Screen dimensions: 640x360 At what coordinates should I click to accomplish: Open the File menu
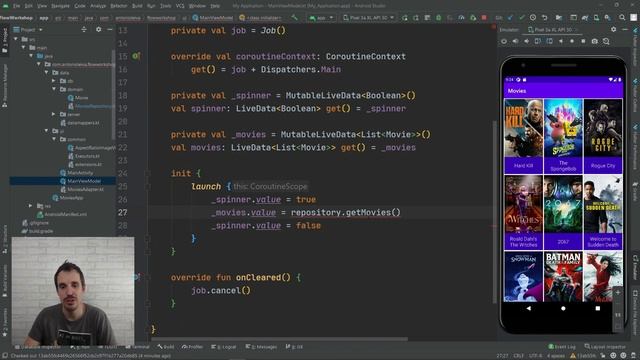pyautogui.click(x=17, y=6)
